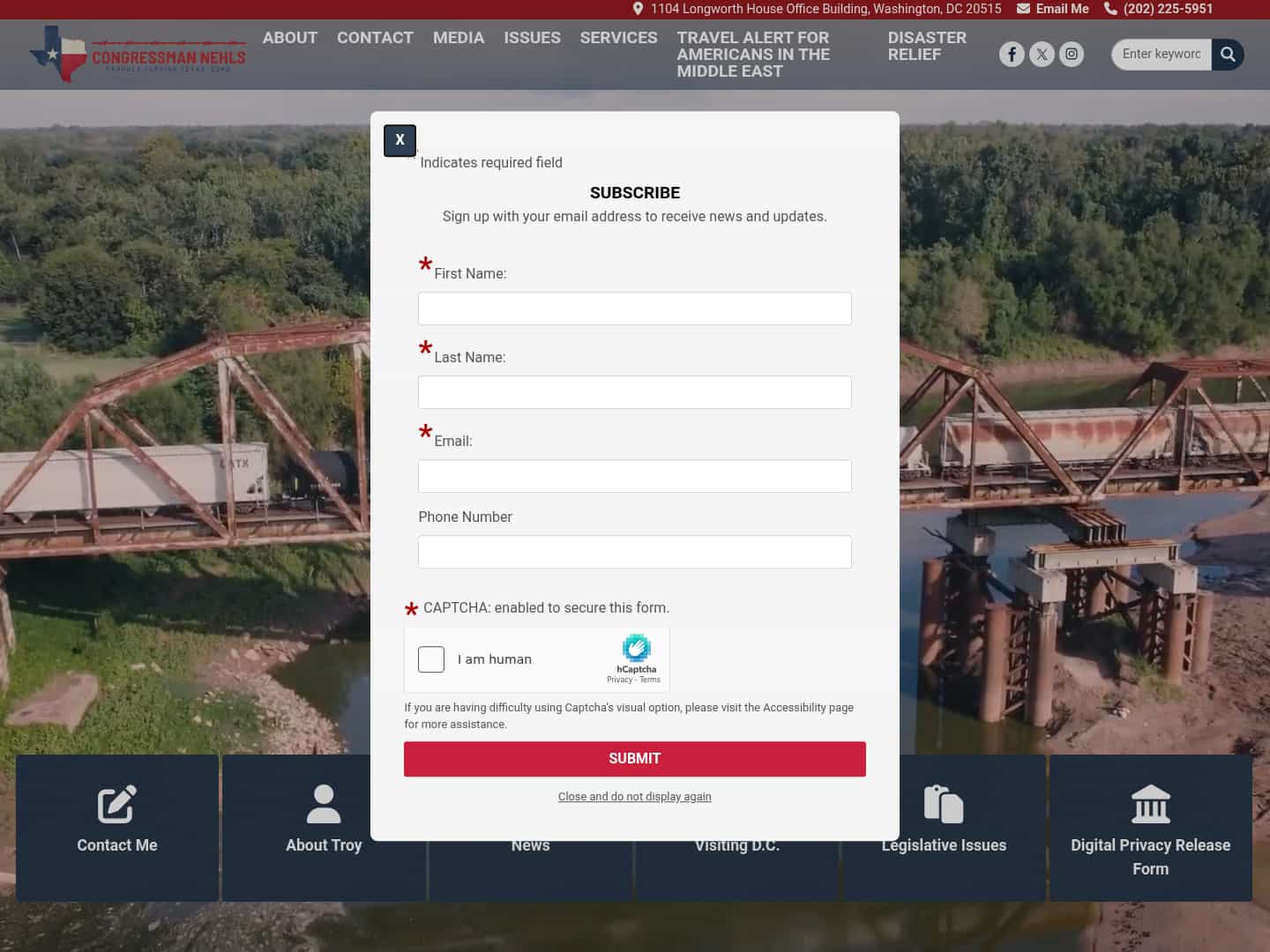Click the (202) 225-5951 phone link
This screenshot has height=952, width=1270.
[x=1168, y=9]
